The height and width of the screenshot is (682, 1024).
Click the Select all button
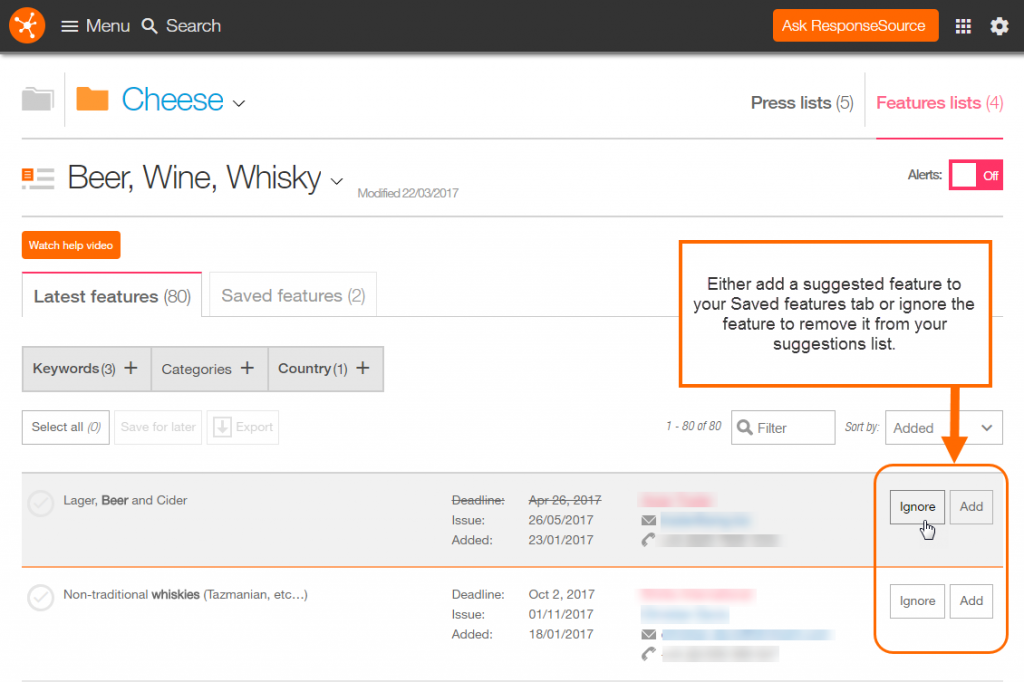click(66, 427)
